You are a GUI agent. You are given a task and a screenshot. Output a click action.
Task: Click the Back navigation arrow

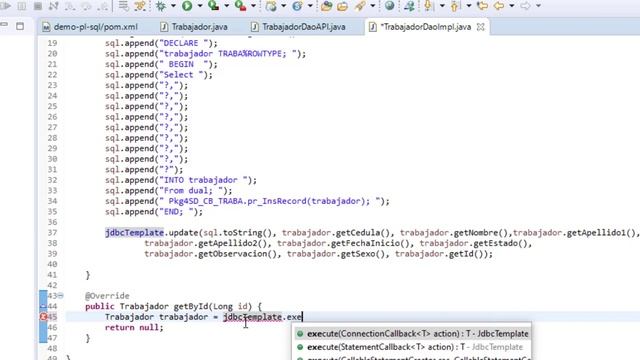click(x=499, y=6)
